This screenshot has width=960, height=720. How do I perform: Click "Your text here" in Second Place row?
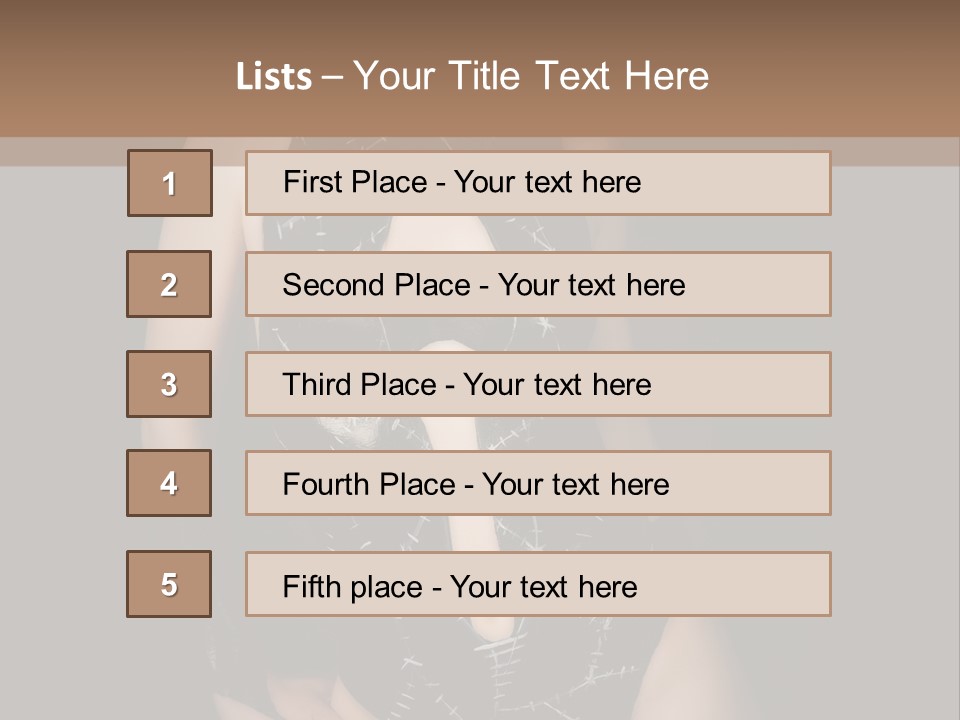click(591, 285)
